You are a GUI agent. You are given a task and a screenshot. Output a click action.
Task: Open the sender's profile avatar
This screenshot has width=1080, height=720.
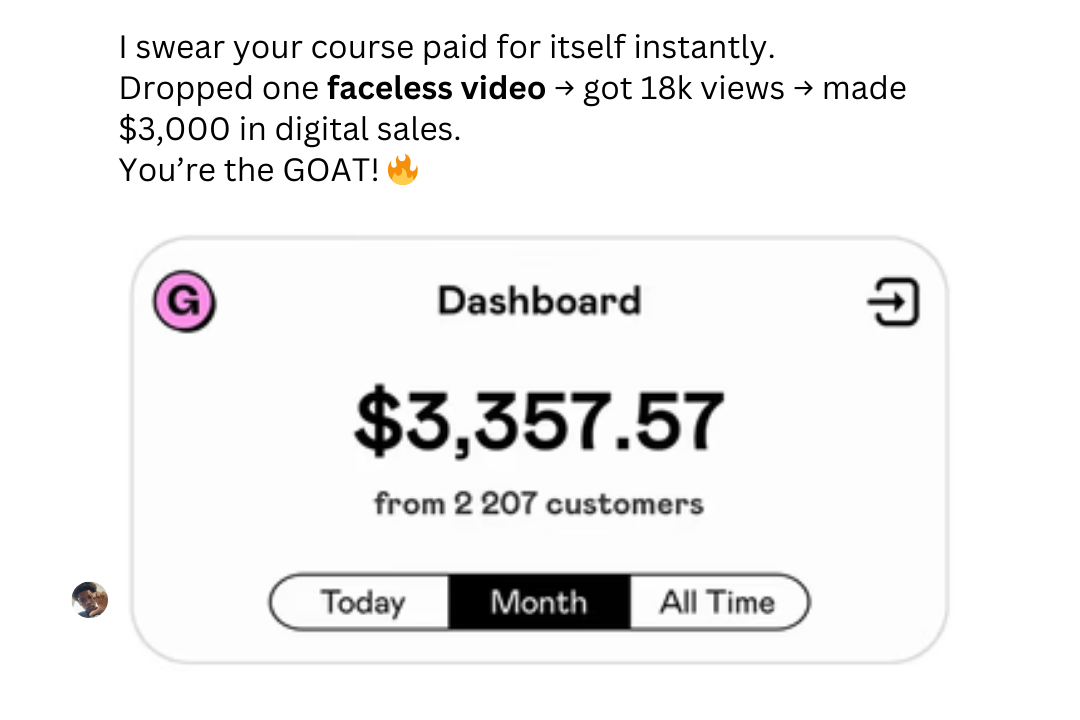click(90, 600)
